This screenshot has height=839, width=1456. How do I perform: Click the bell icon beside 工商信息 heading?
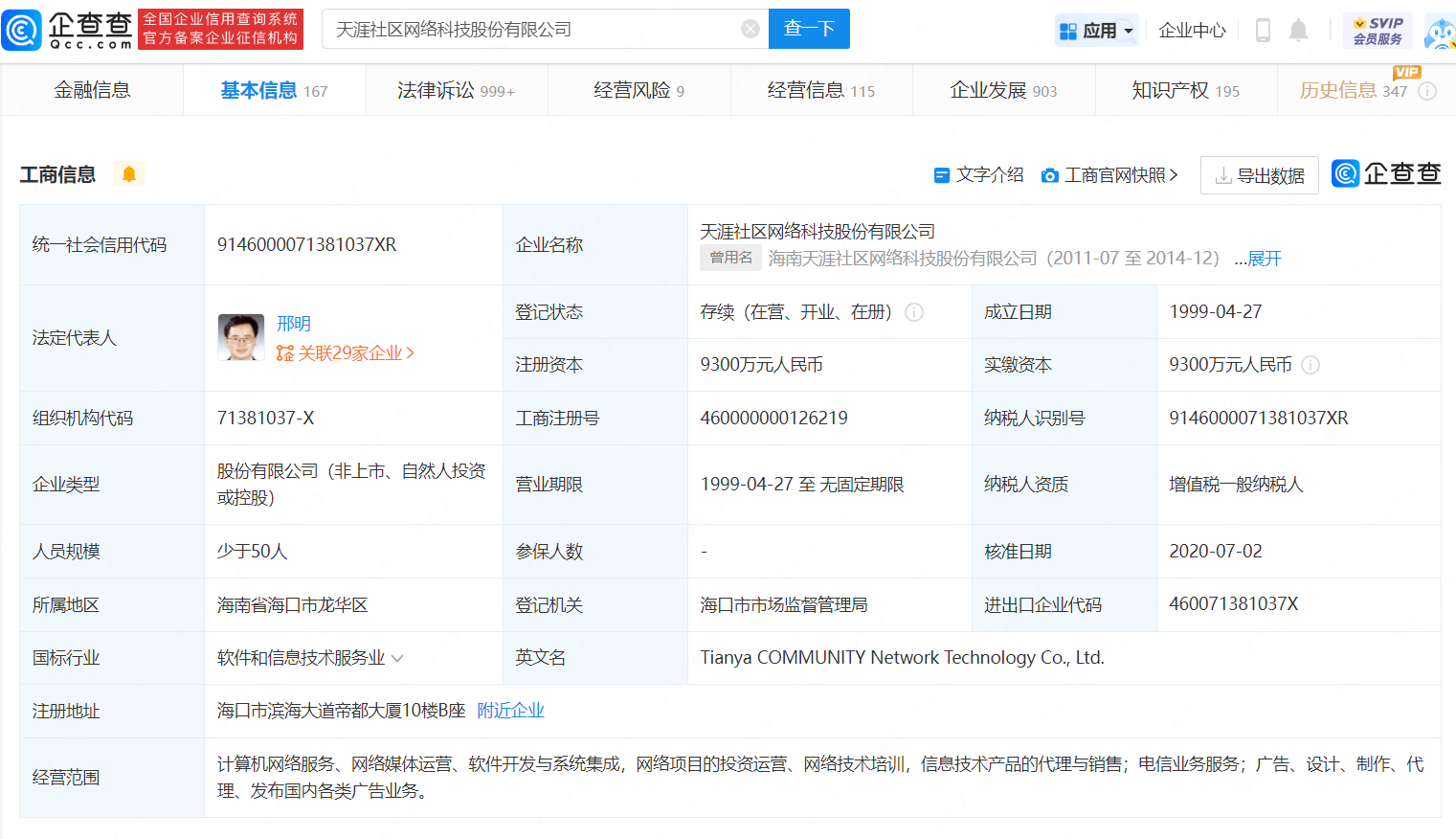point(128,173)
